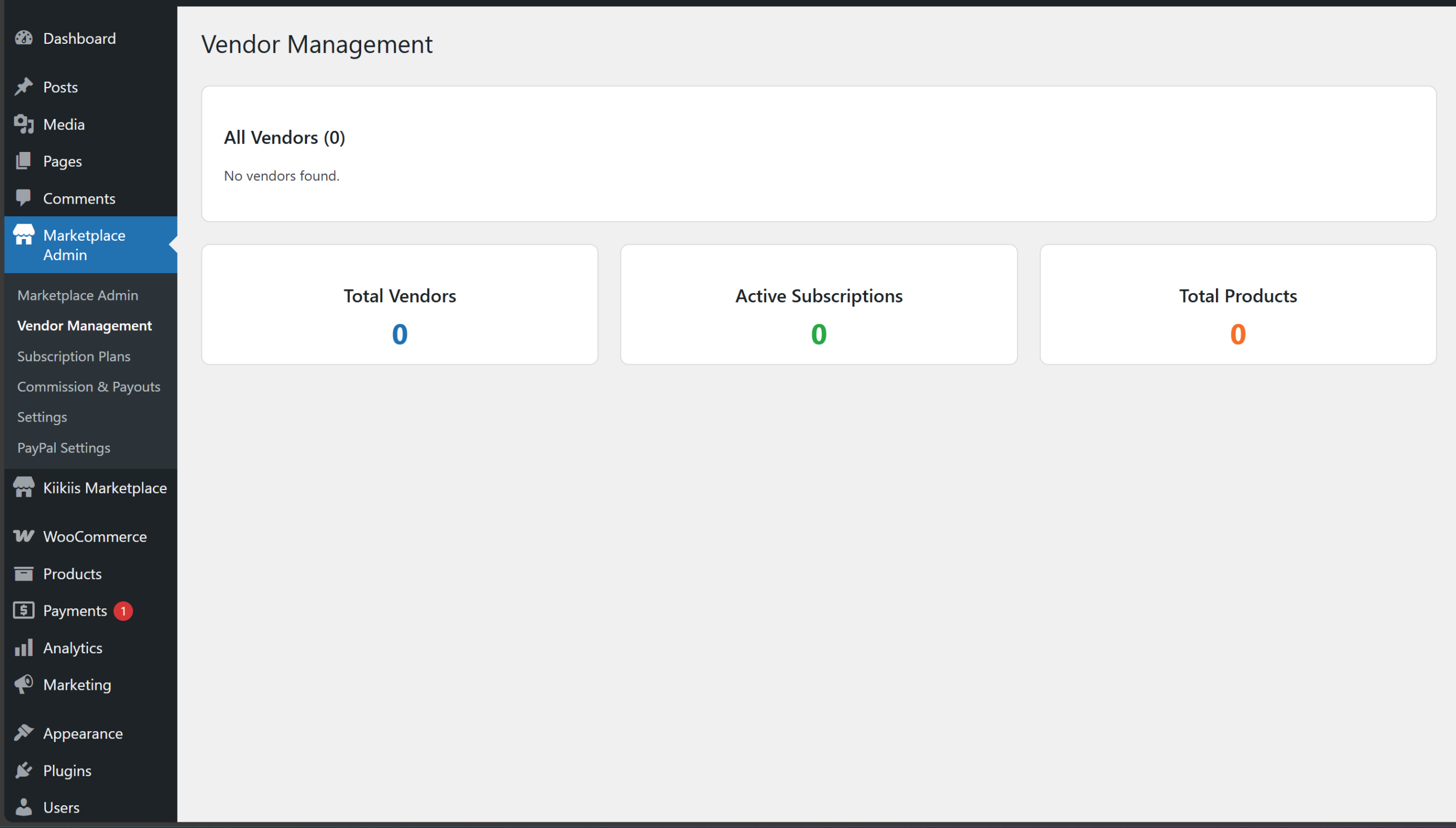The height and width of the screenshot is (828, 1456).
Task: Click the Vendor Management page heading
Action: (x=317, y=44)
